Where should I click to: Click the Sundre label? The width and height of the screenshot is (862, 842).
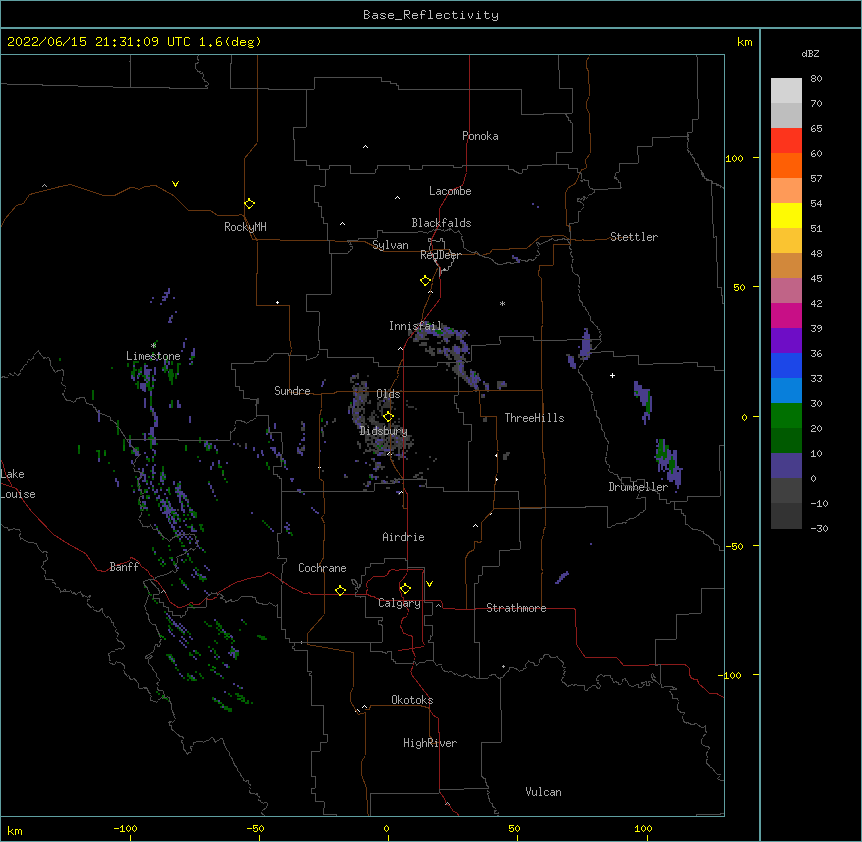coord(292,391)
